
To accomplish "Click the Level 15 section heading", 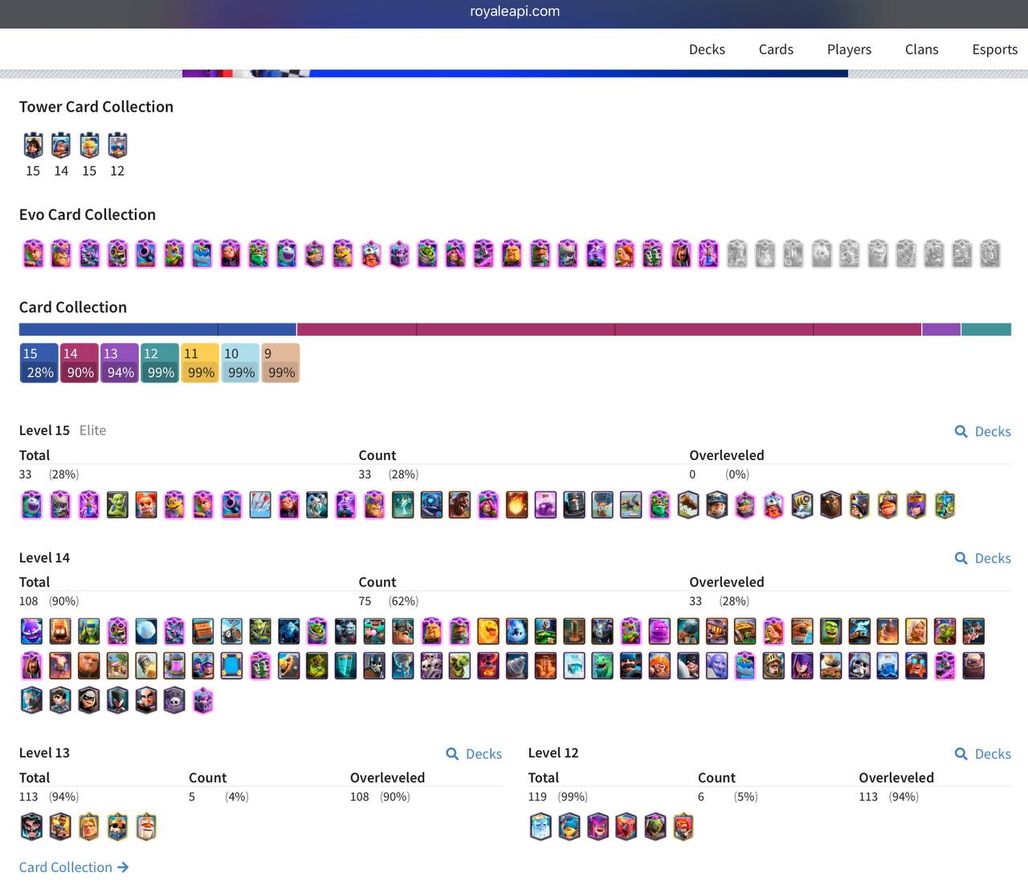I will click(x=44, y=431).
